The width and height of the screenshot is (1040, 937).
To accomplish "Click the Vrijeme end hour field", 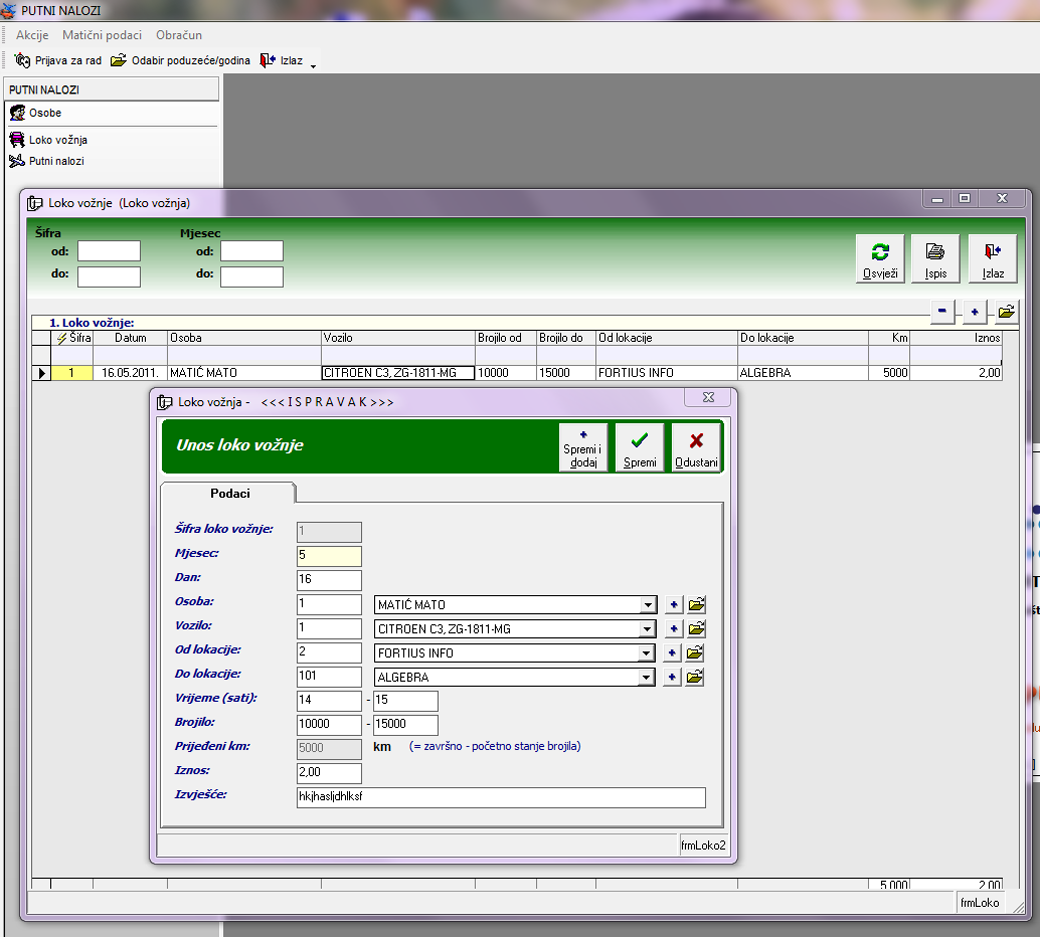I will click(x=405, y=700).
